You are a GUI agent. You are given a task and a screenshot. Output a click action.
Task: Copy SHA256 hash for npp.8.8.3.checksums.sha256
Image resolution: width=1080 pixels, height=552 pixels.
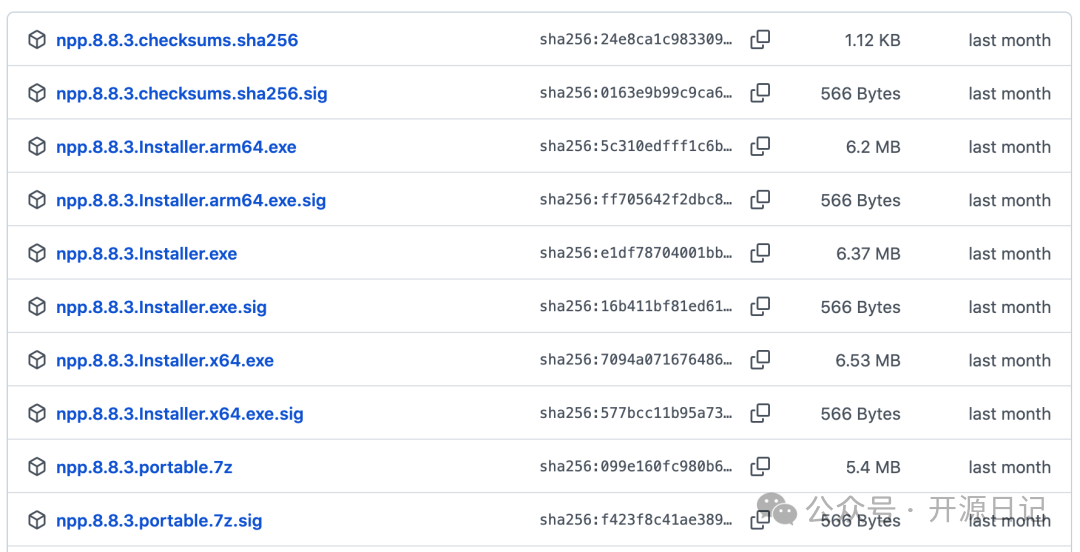(760, 39)
